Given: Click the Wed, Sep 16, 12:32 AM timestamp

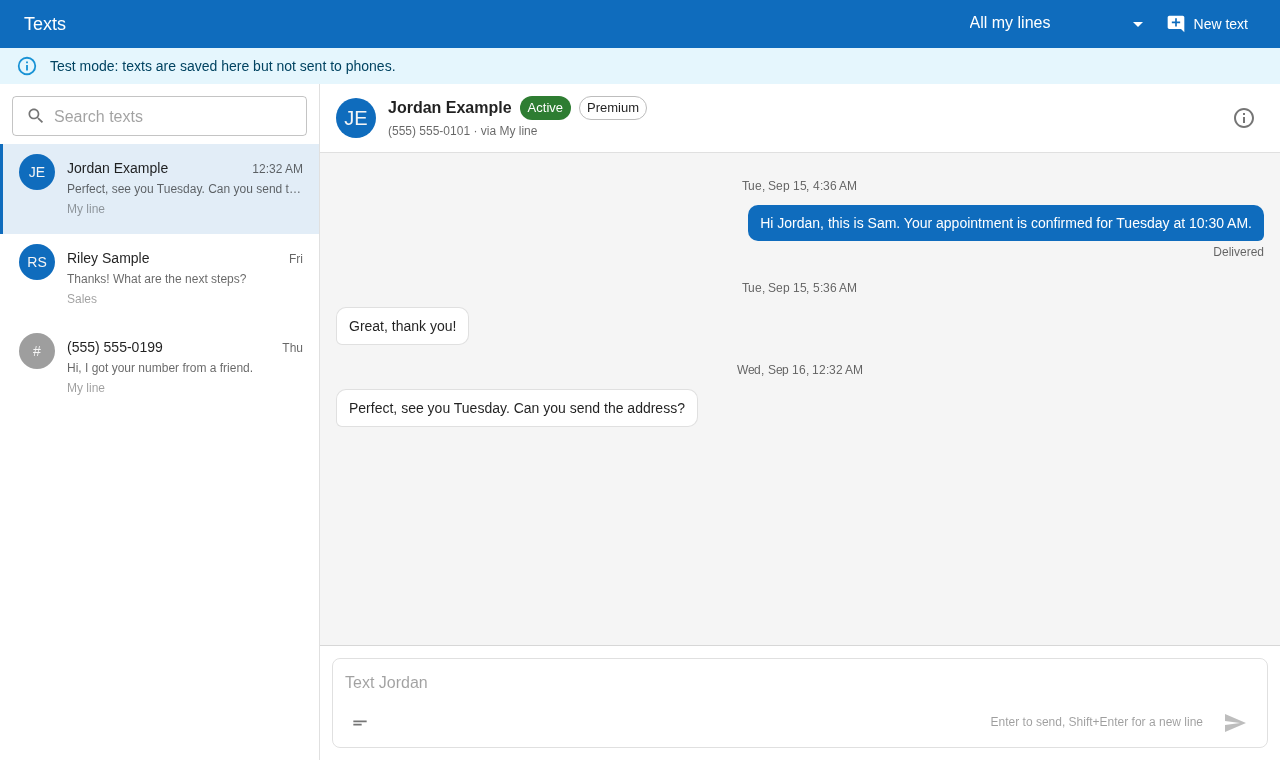Looking at the screenshot, I should (x=800, y=370).
